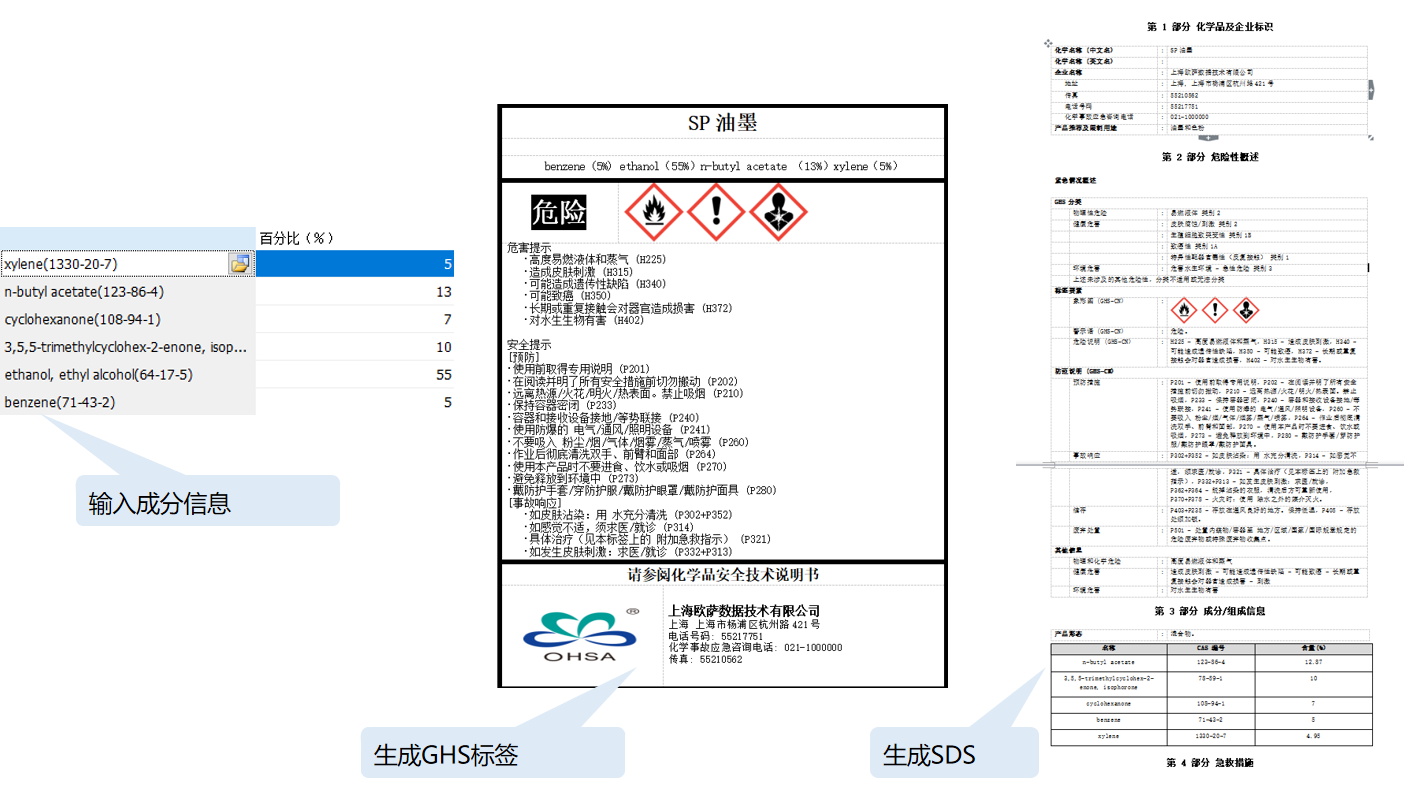This screenshot has height=792, width=1415.
Task: Click the table move handle in SDS document
Action: (x=1048, y=43)
